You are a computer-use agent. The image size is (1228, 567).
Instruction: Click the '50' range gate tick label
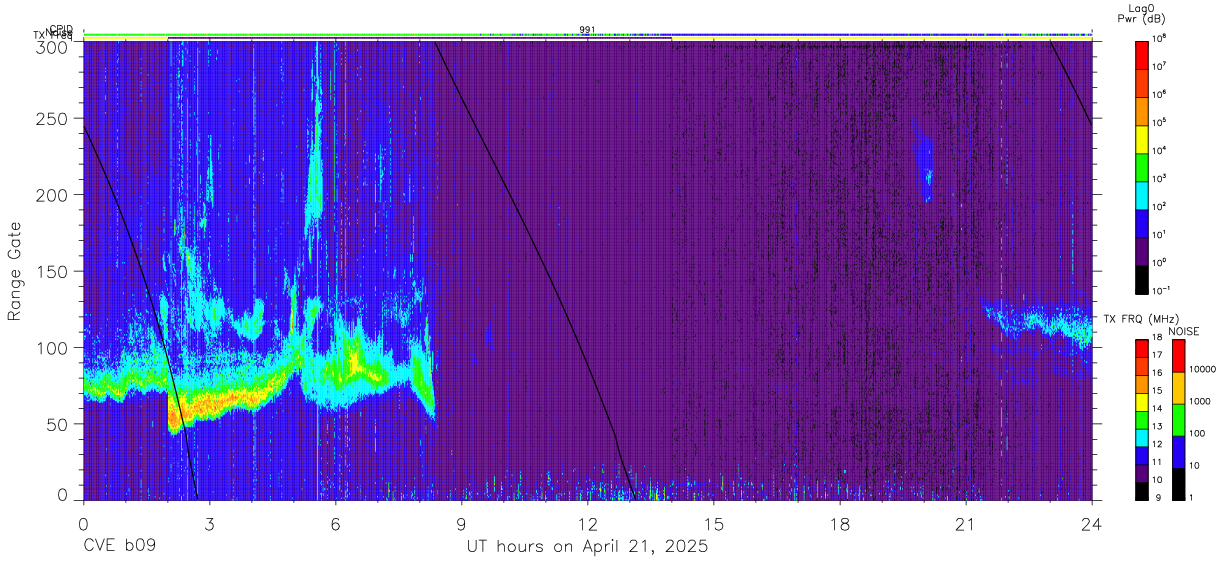coord(56,424)
